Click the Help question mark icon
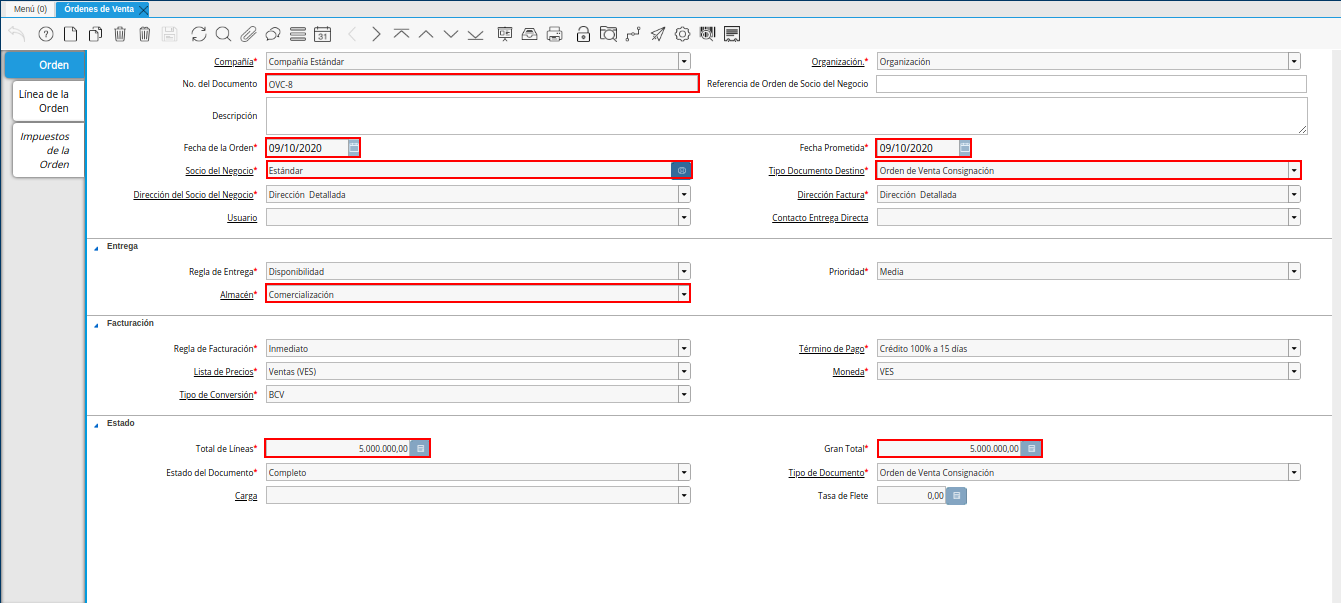 (45, 34)
